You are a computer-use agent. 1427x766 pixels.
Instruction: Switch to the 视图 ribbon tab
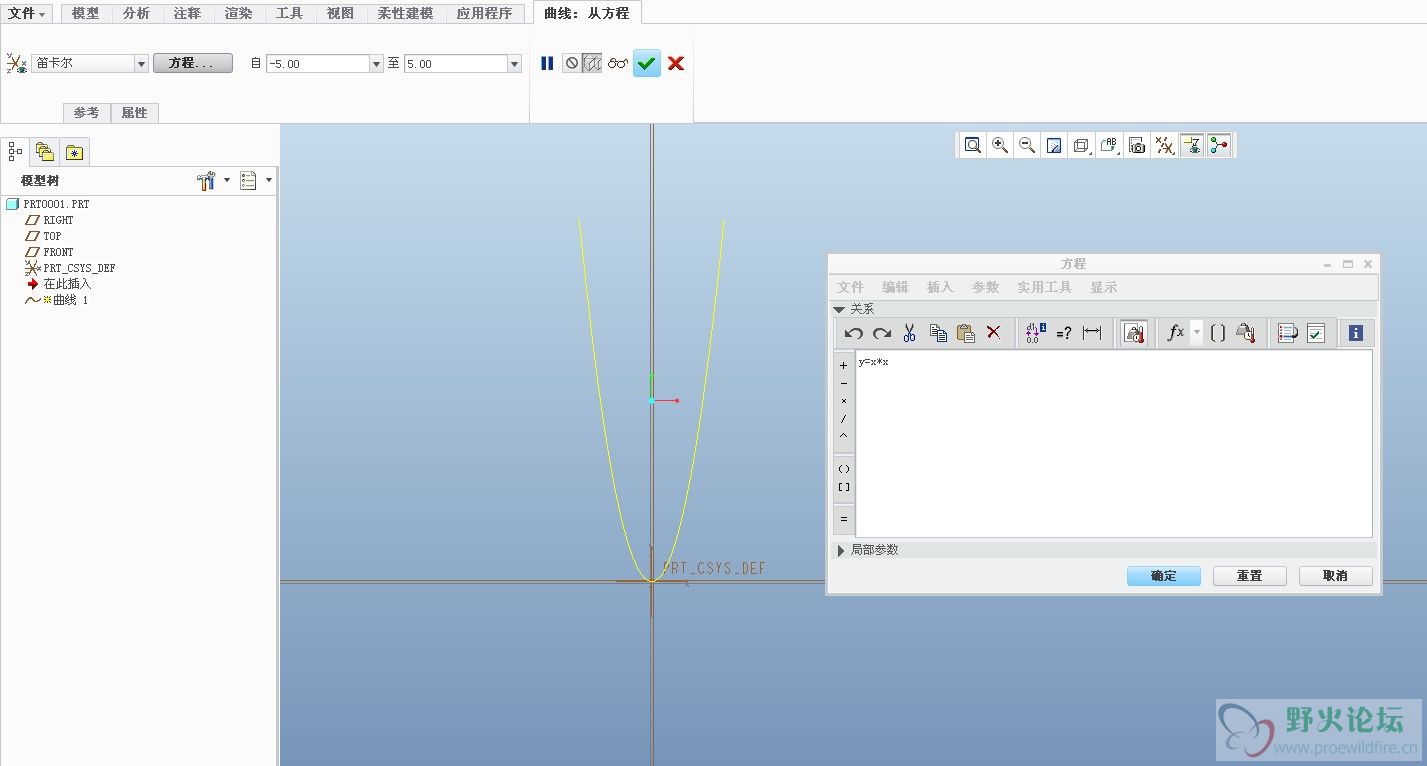tap(341, 13)
